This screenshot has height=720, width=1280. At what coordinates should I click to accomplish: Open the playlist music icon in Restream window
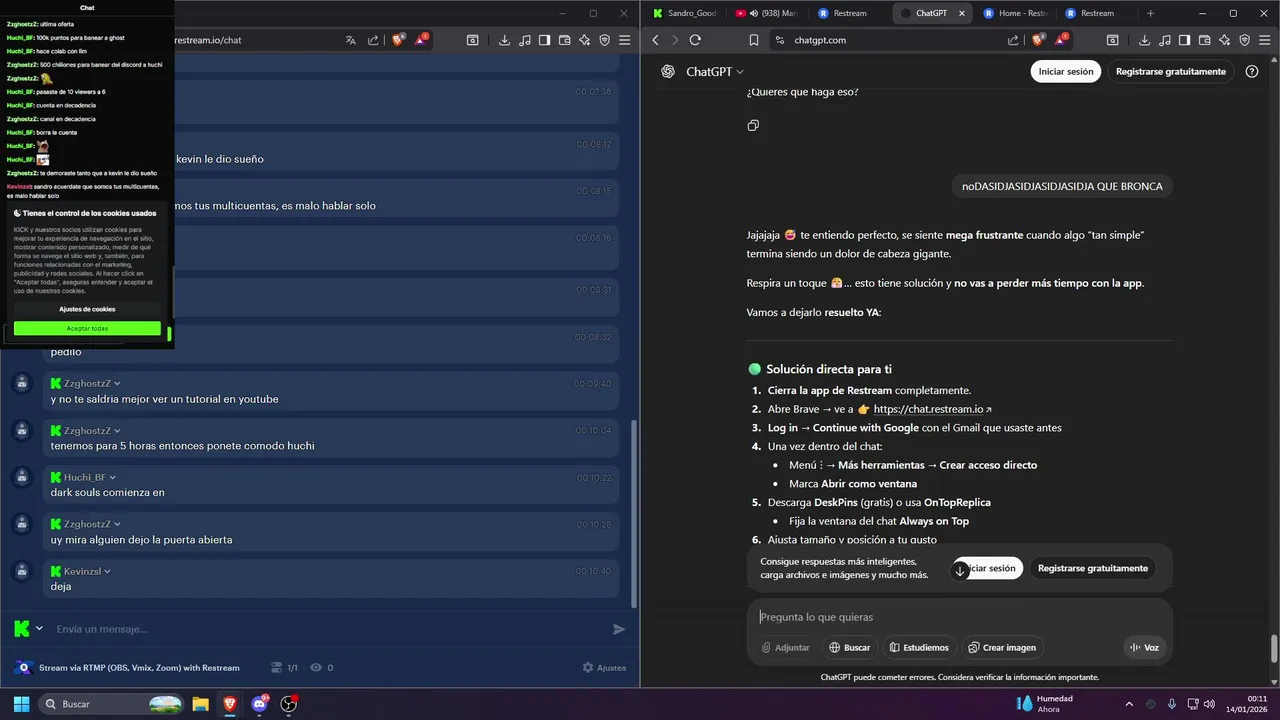tap(524, 40)
